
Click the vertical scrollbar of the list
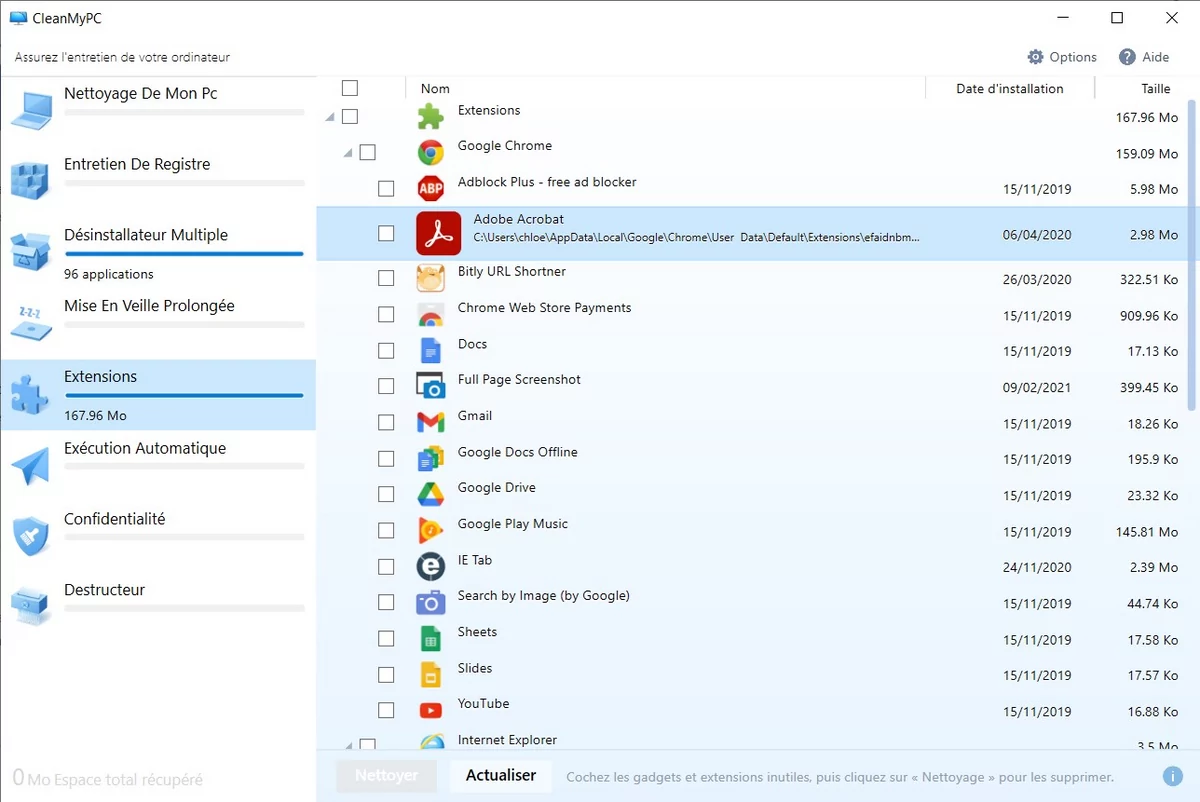coord(1191,255)
